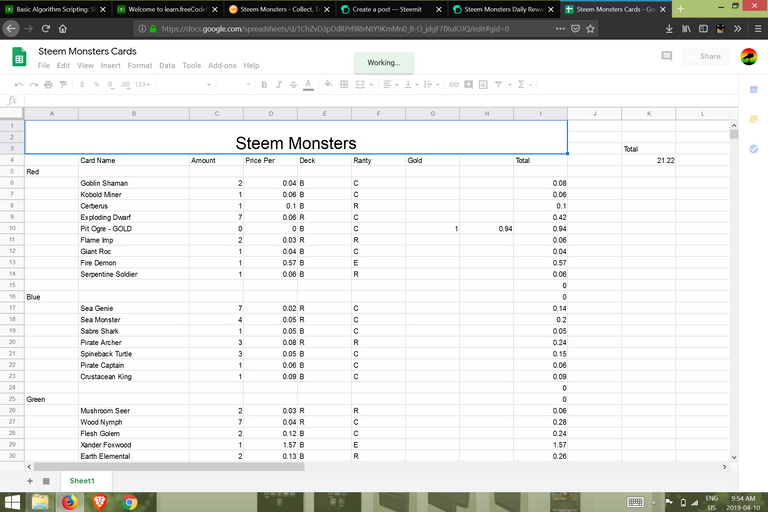768x512 pixels.
Task: Format as currency with dollar icon
Action: pyautogui.click(x=82, y=85)
